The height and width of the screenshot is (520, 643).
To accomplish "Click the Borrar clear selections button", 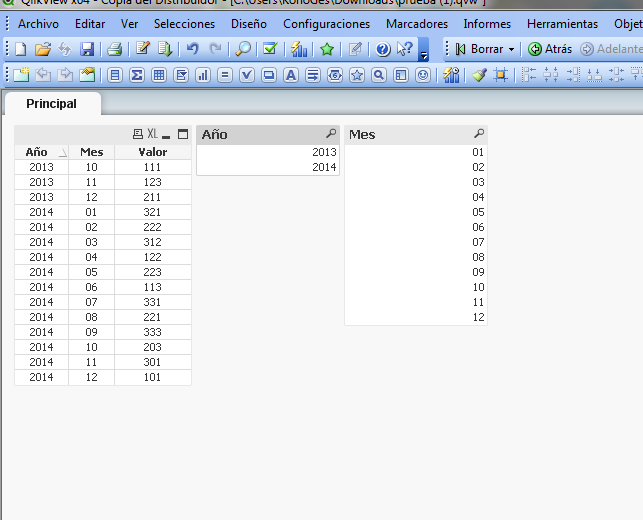I will (x=480, y=49).
